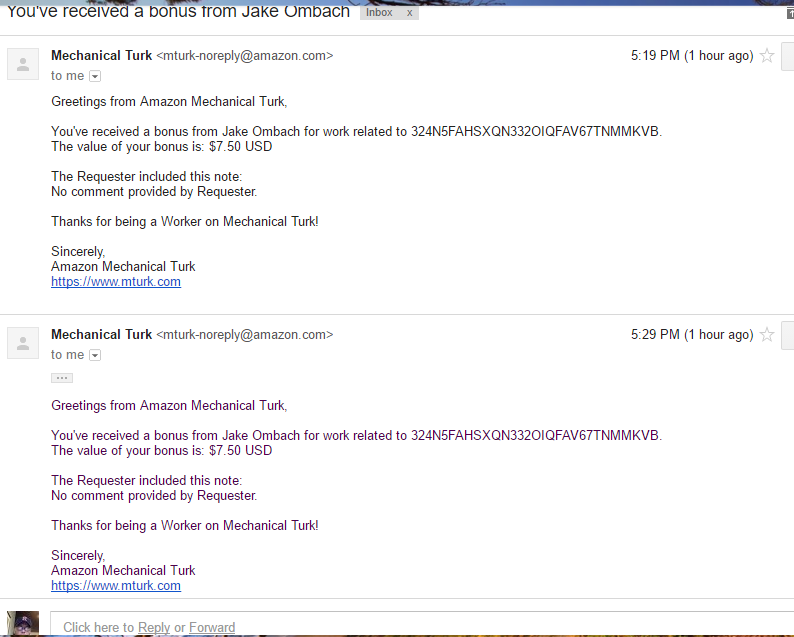Click sender name Mechanical Turk in second email
Image resolution: width=794 pixels, height=637 pixels.
pos(101,334)
